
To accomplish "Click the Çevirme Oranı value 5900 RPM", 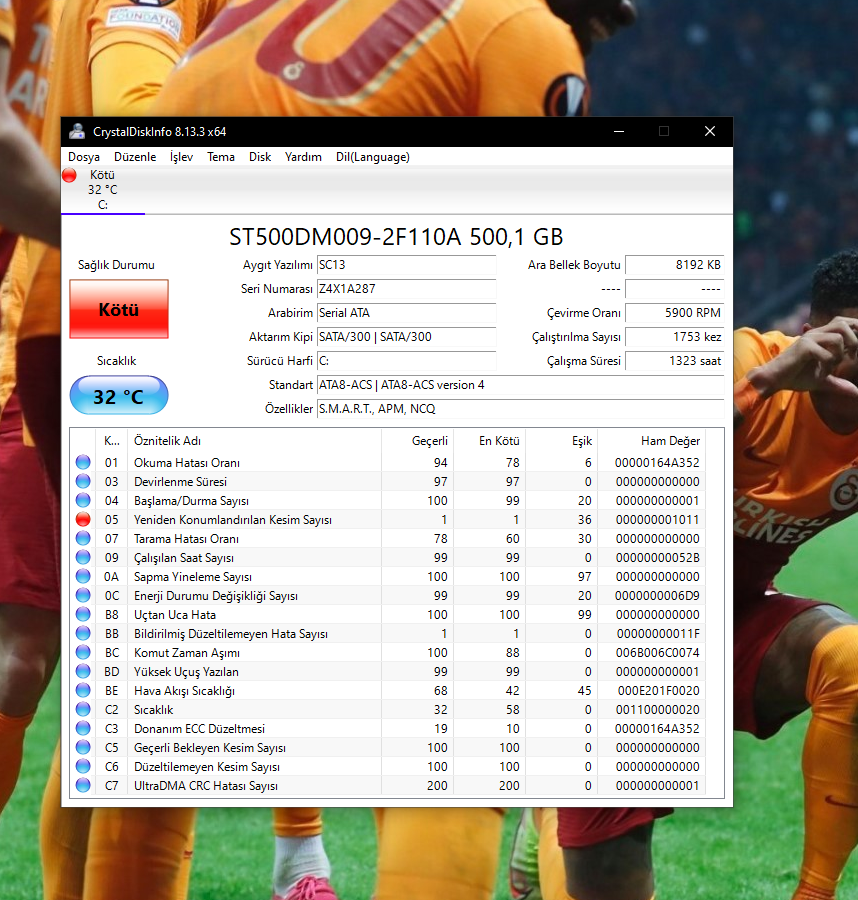I will [674, 313].
